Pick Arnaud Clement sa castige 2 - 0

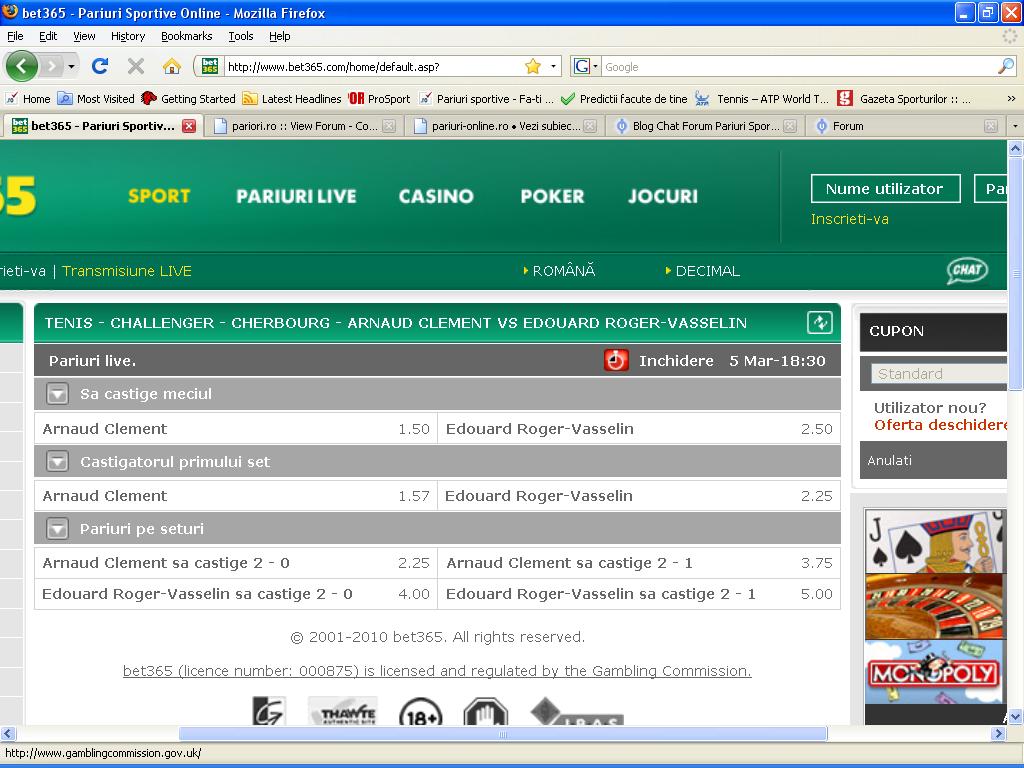pyautogui.click(x=236, y=563)
